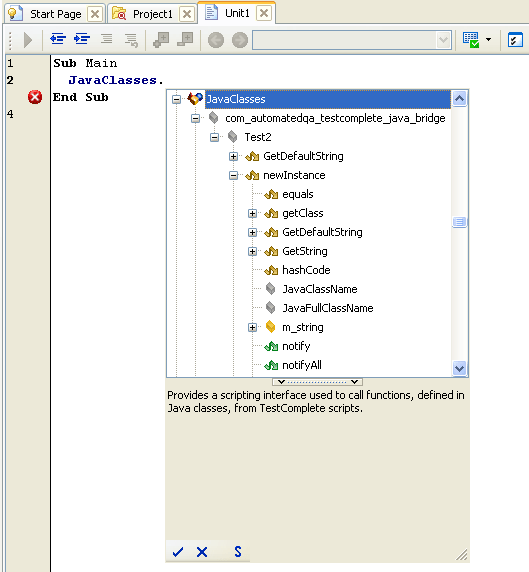The width and height of the screenshot is (529, 572).
Task: Click the comment block lines icon
Action: (x=107, y=39)
